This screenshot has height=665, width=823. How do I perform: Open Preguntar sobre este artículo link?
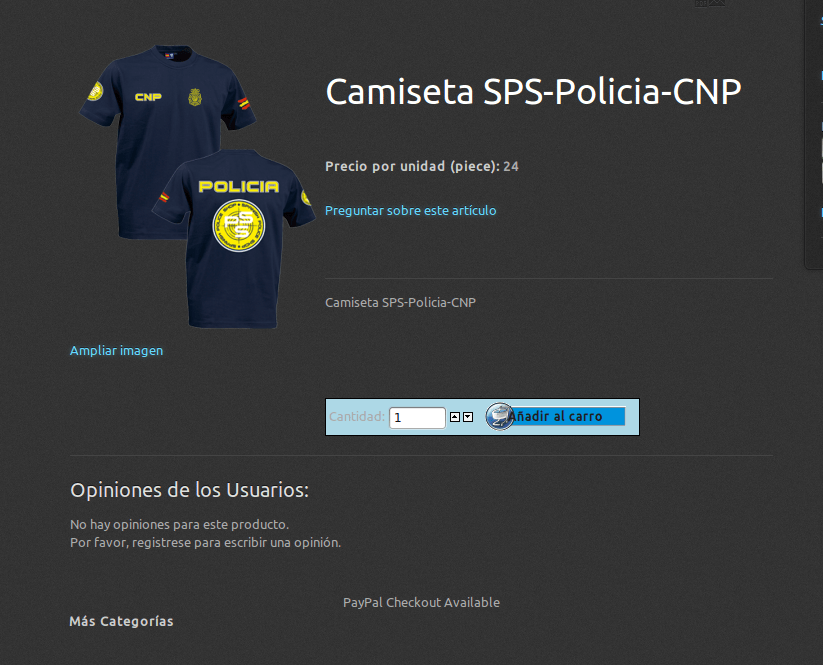tap(410, 210)
